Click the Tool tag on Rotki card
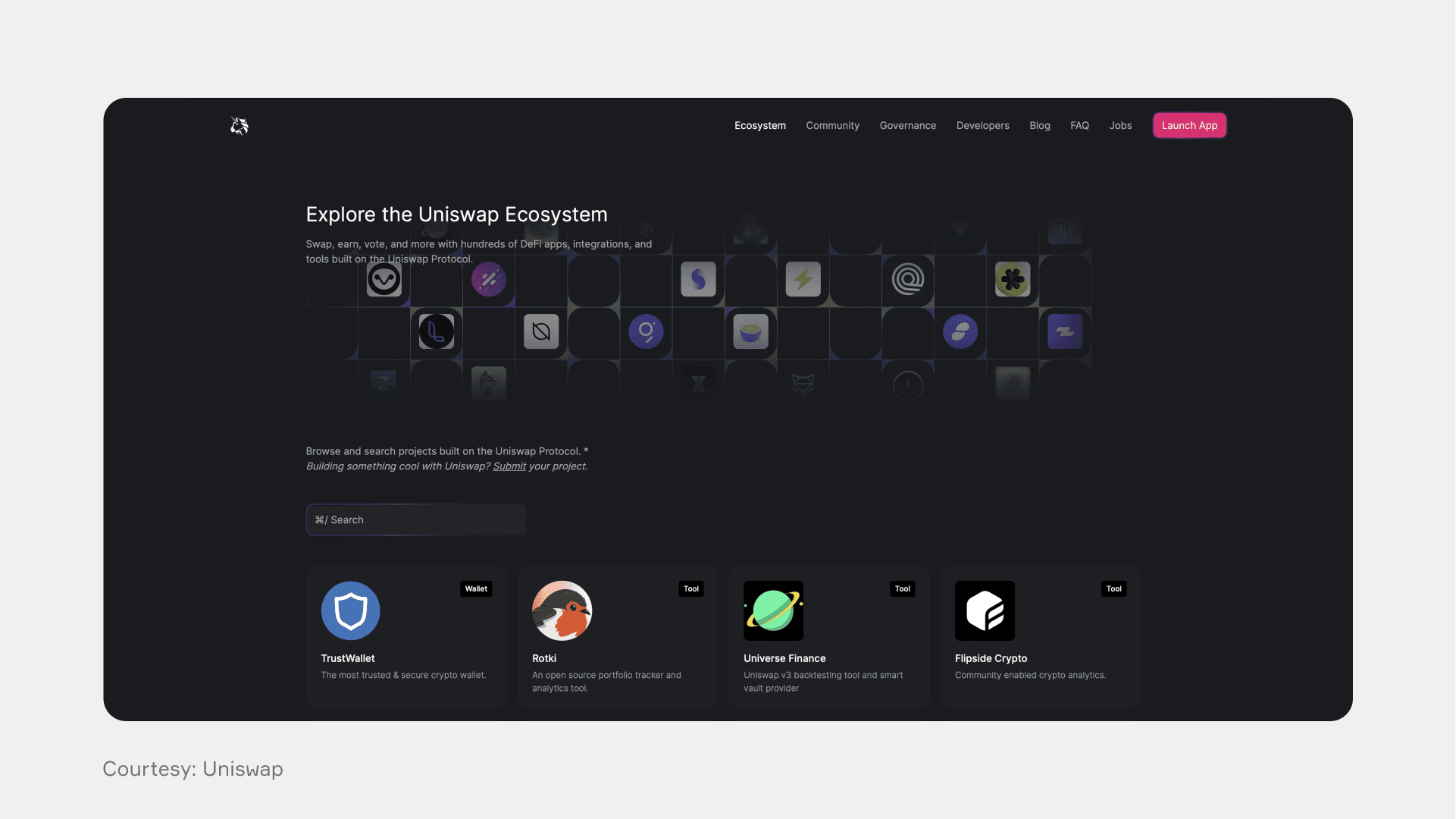 pos(690,589)
